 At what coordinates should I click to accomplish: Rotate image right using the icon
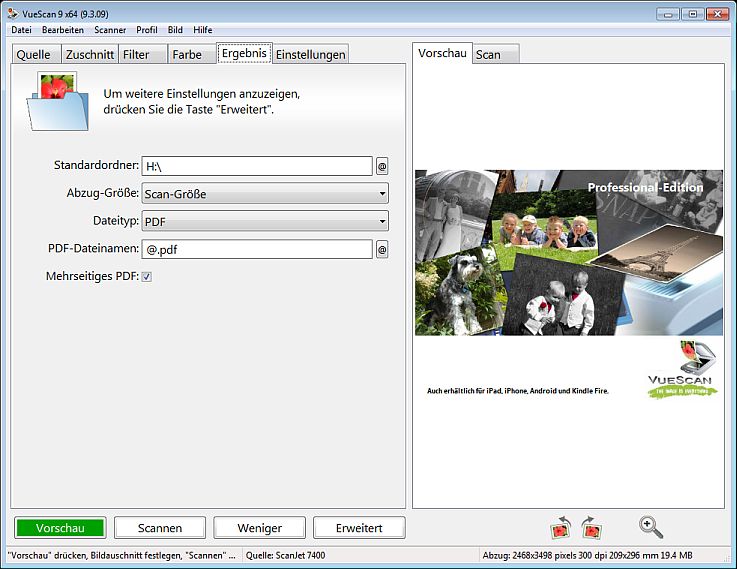pos(591,528)
